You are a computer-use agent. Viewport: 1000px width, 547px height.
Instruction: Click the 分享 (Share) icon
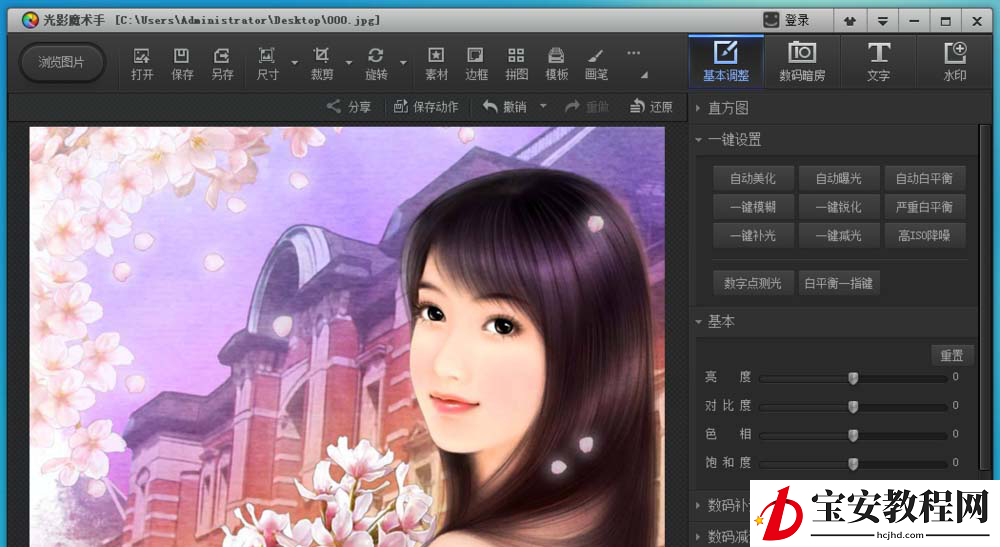coord(334,106)
